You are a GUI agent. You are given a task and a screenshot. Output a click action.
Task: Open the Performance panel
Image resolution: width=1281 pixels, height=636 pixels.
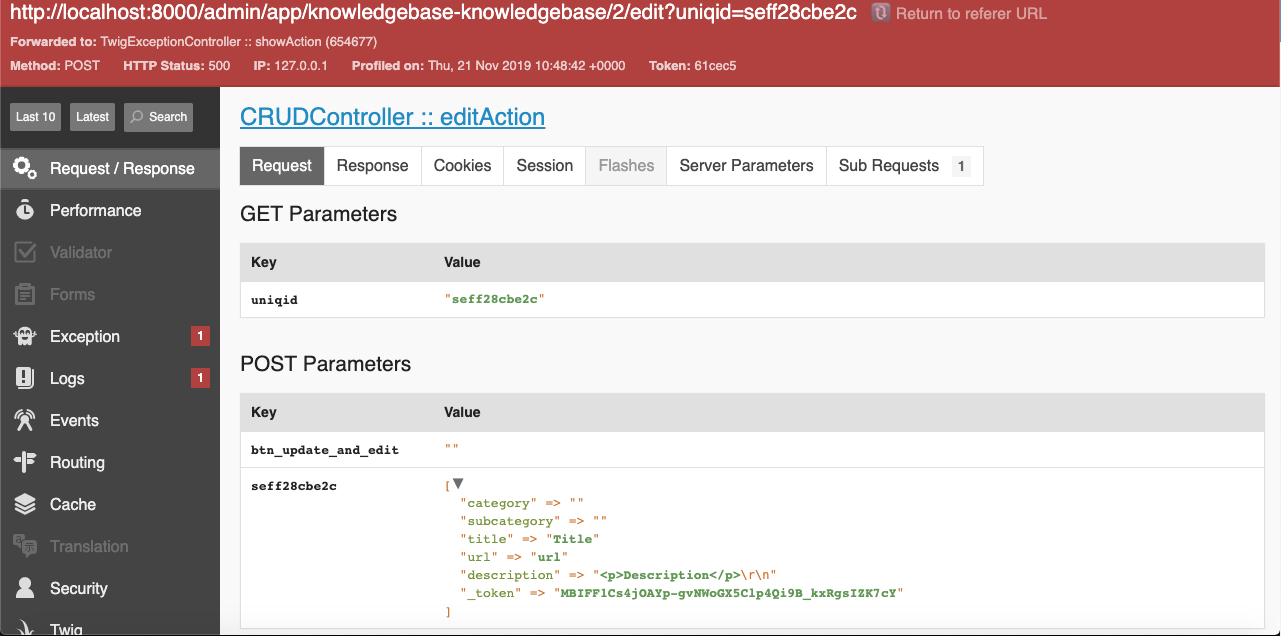(x=110, y=210)
